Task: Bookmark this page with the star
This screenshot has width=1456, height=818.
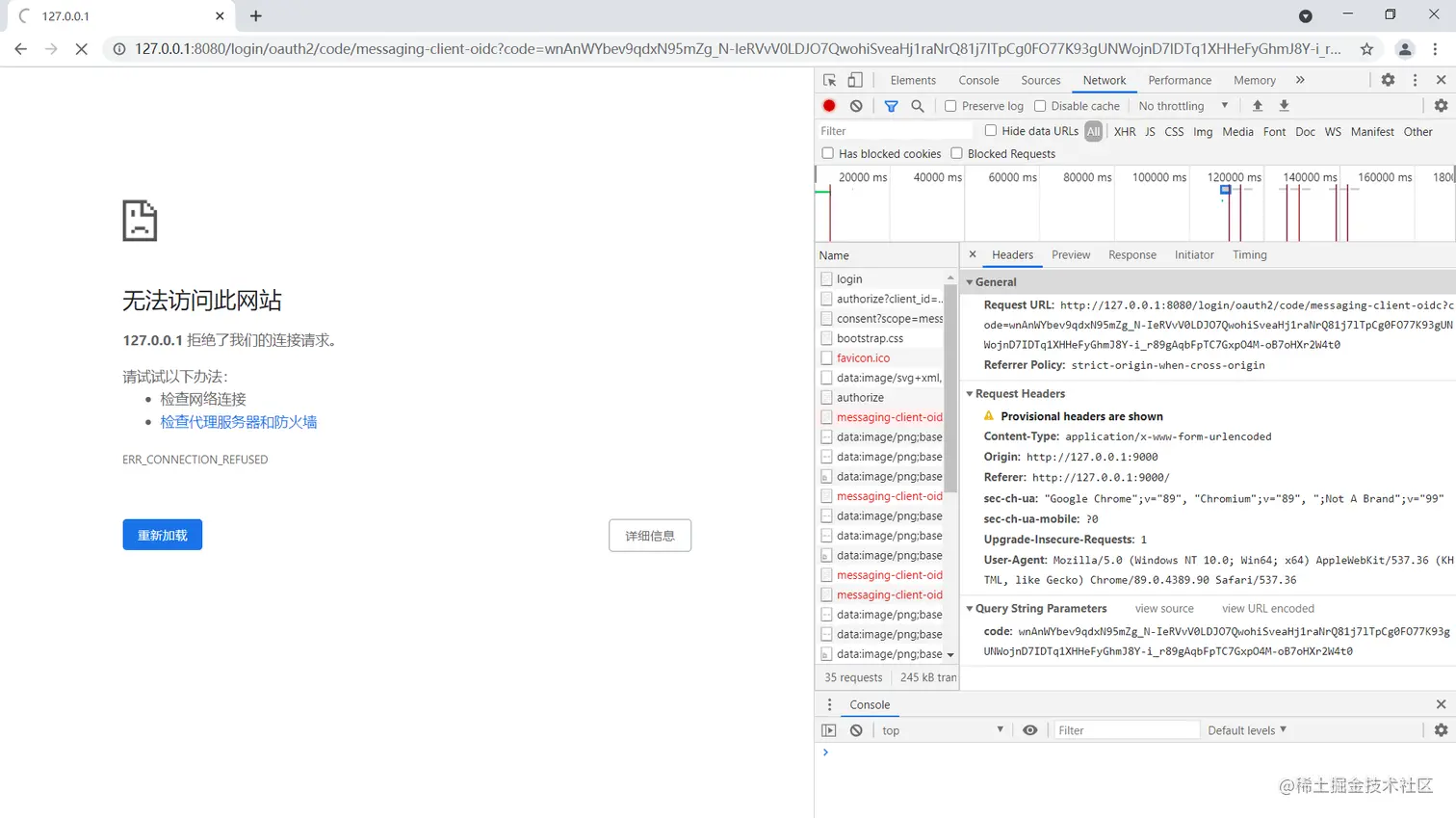Action: pos(1366,49)
